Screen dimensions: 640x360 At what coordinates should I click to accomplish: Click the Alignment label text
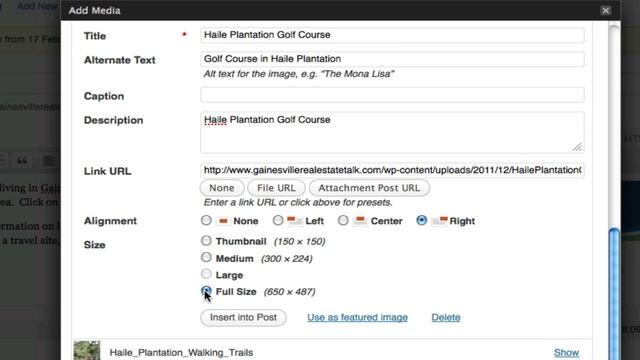tap(110, 221)
